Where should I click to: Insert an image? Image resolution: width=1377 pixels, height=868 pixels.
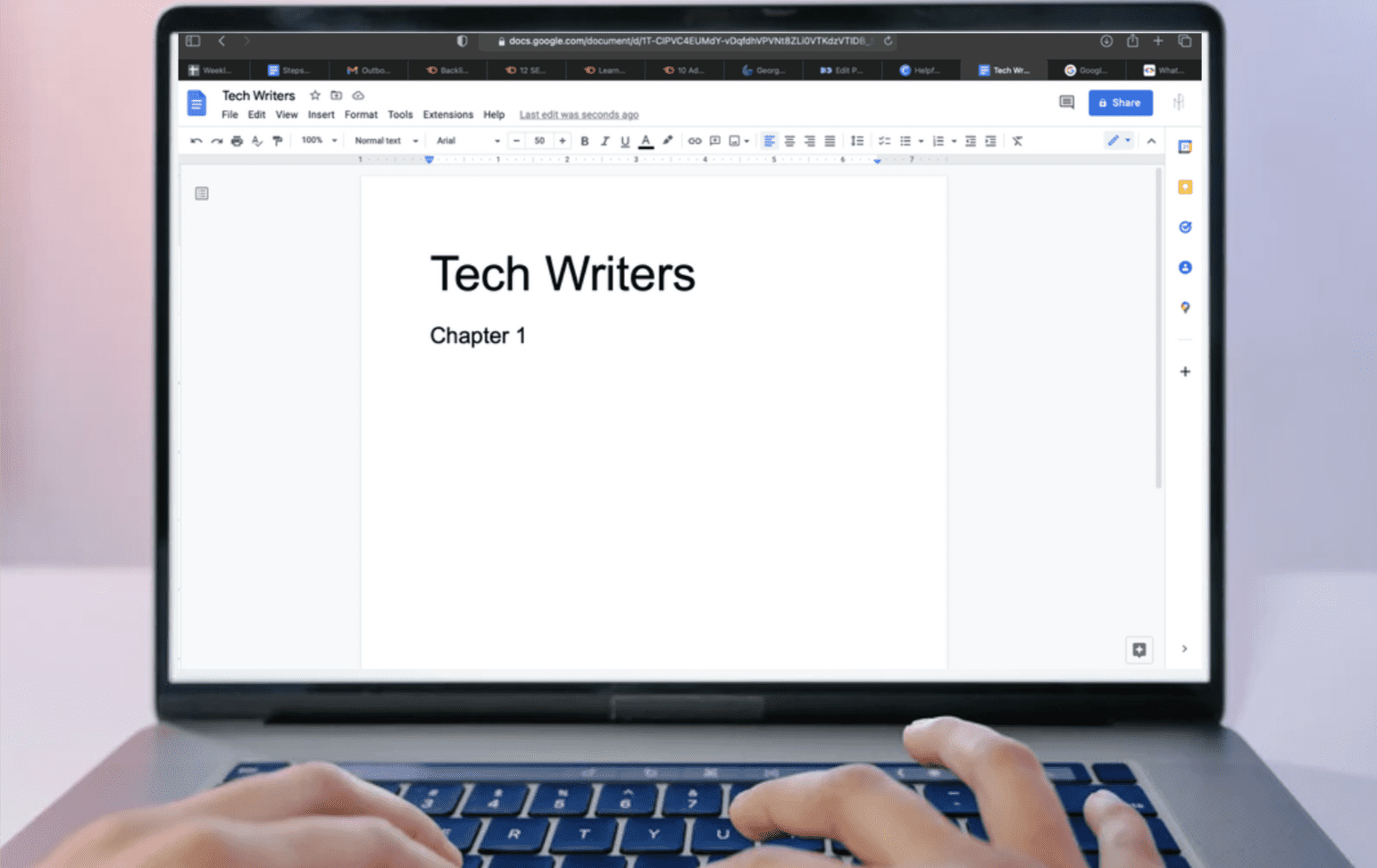click(735, 141)
